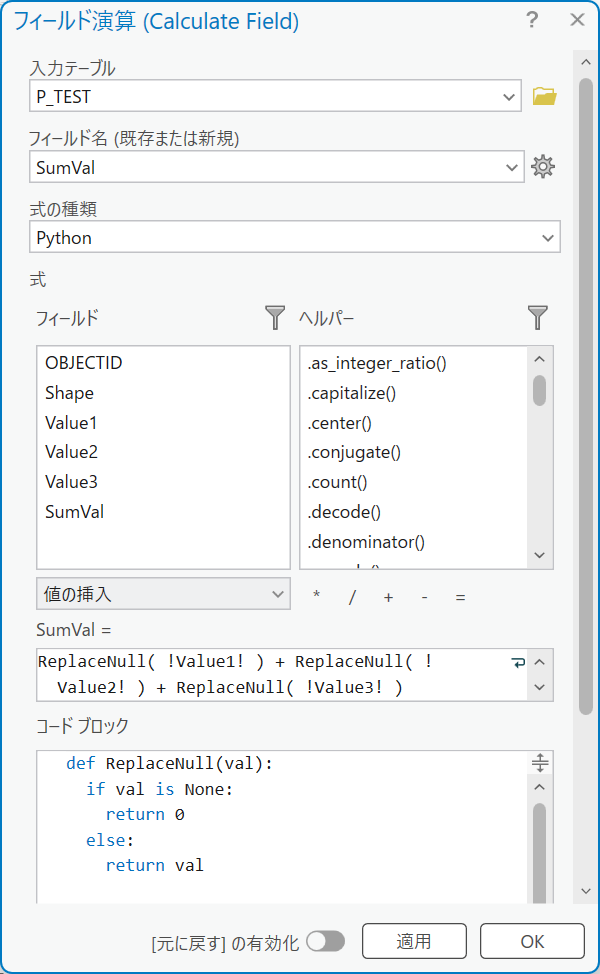Insert the multiply asterisk operator
This screenshot has width=600, height=974.
(x=317, y=597)
